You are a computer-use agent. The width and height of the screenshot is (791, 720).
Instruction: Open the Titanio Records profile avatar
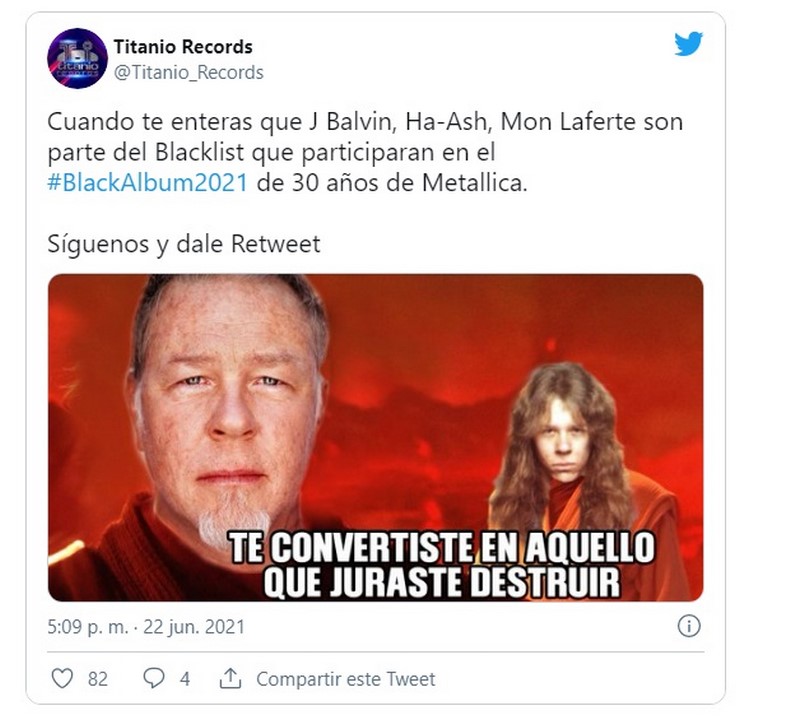(x=77, y=59)
